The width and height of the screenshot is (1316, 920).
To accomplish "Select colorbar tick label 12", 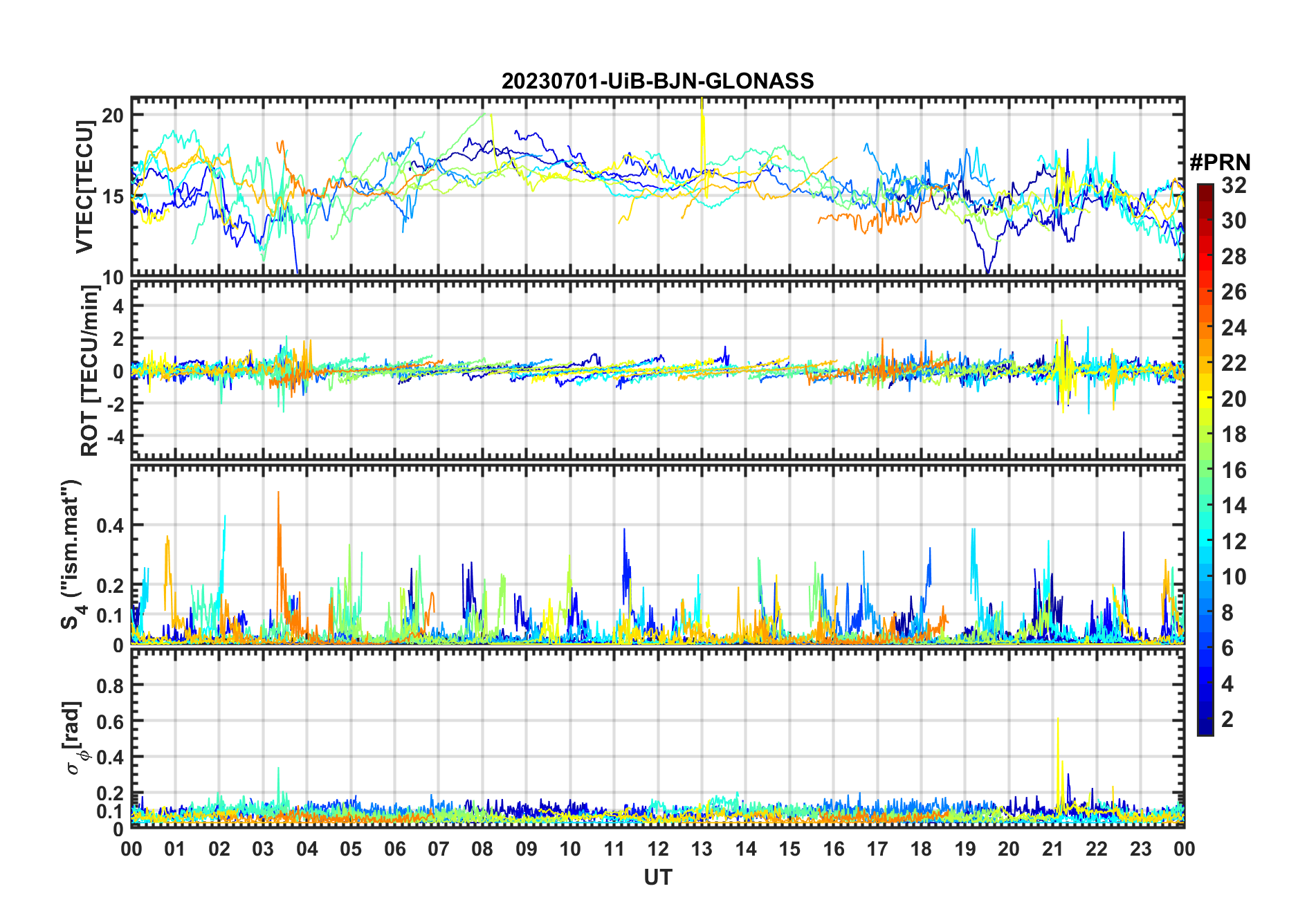I will 1234,541.
